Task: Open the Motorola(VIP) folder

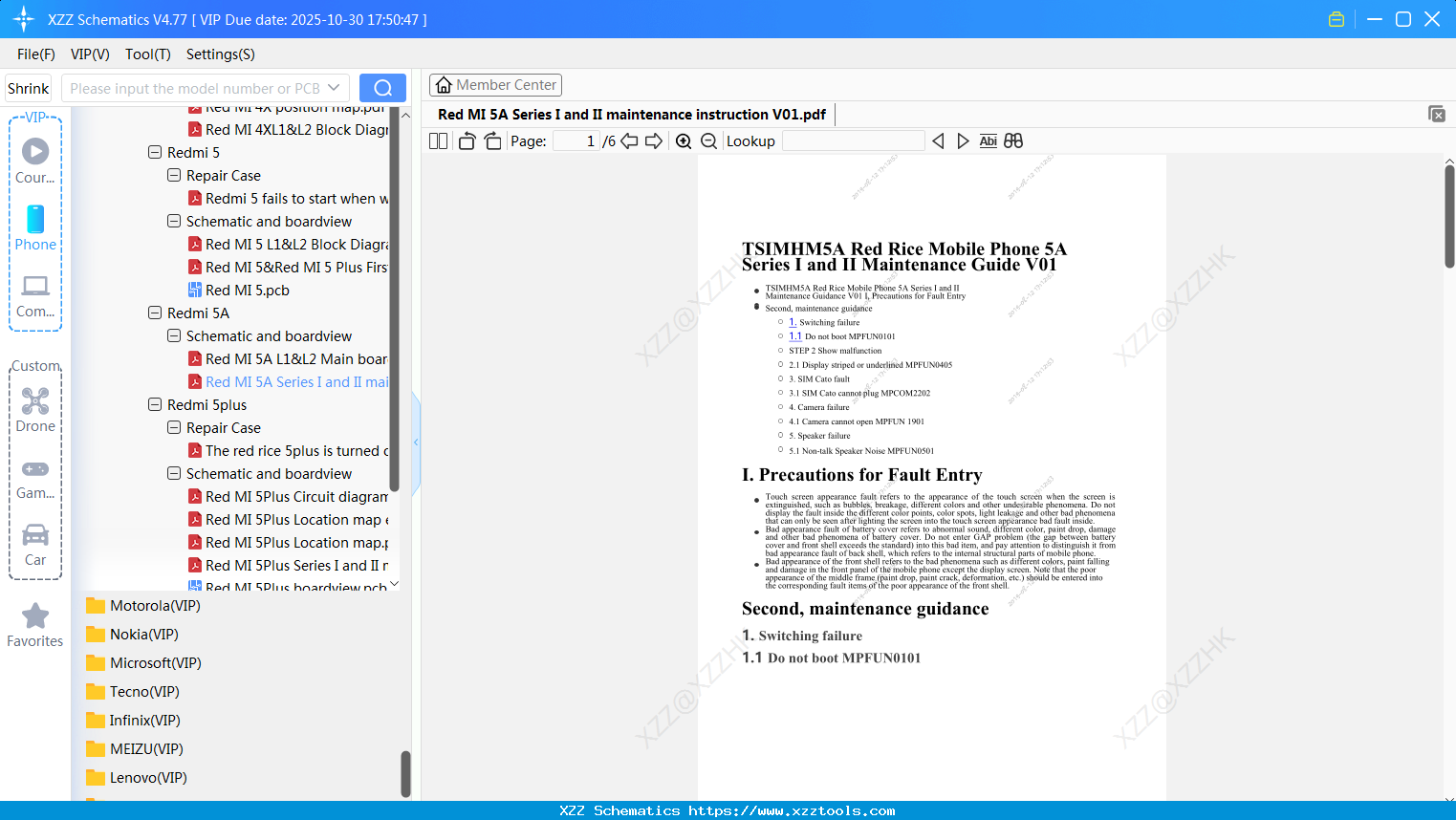Action: coord(143,606)
